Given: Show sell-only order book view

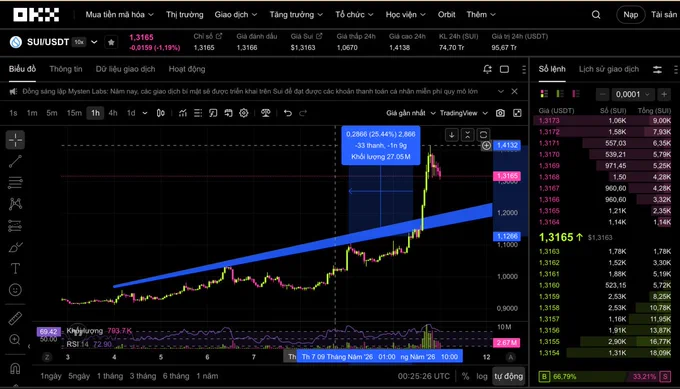Looking at the screenshot, I should point(576,94).
